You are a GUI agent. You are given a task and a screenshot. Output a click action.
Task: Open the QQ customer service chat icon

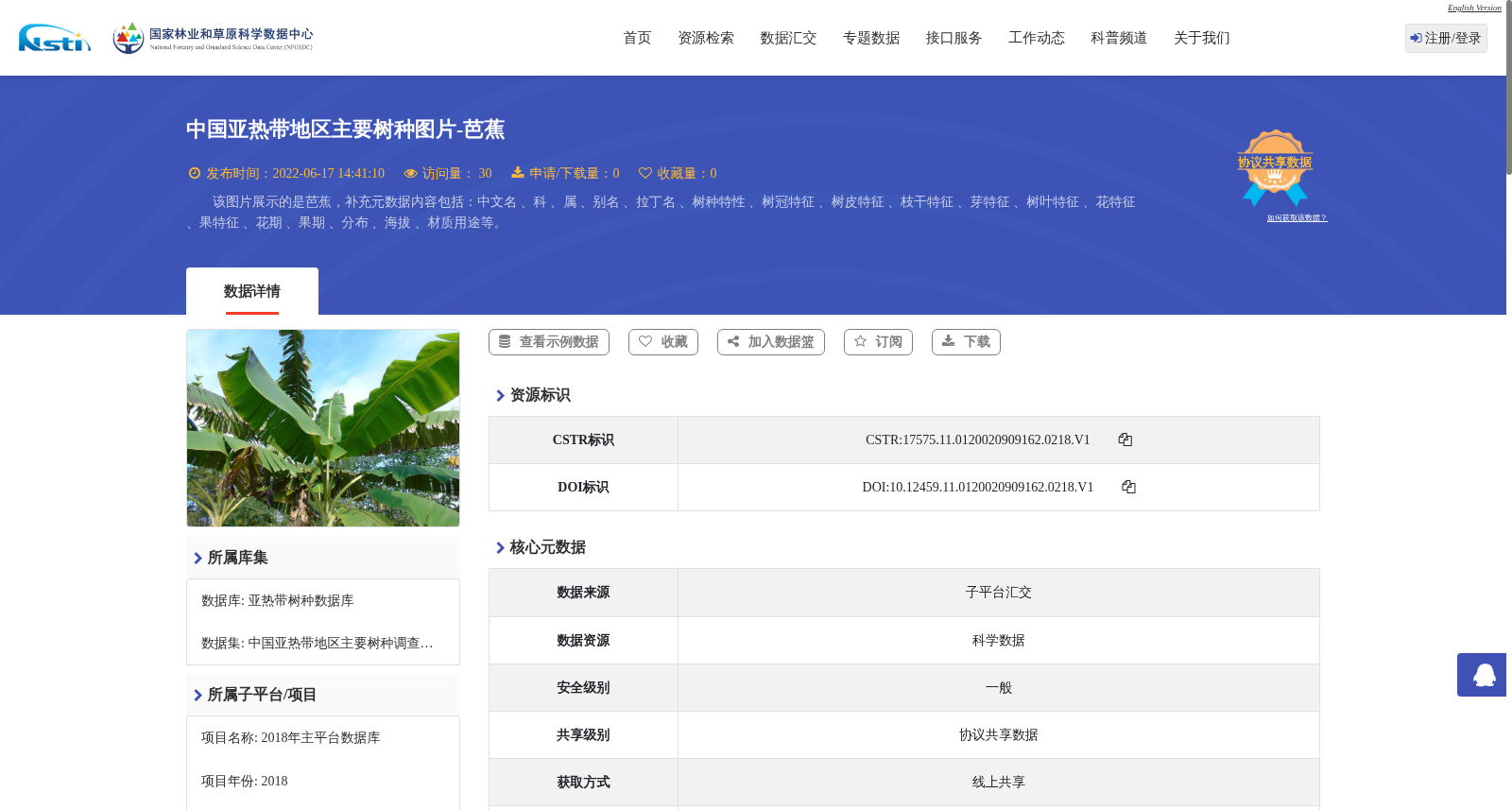coord(1482,675)
